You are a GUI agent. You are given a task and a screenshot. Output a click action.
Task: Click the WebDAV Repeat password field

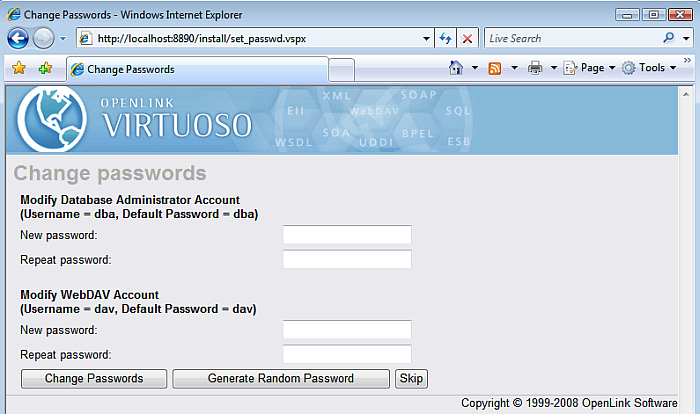[347, 354]
